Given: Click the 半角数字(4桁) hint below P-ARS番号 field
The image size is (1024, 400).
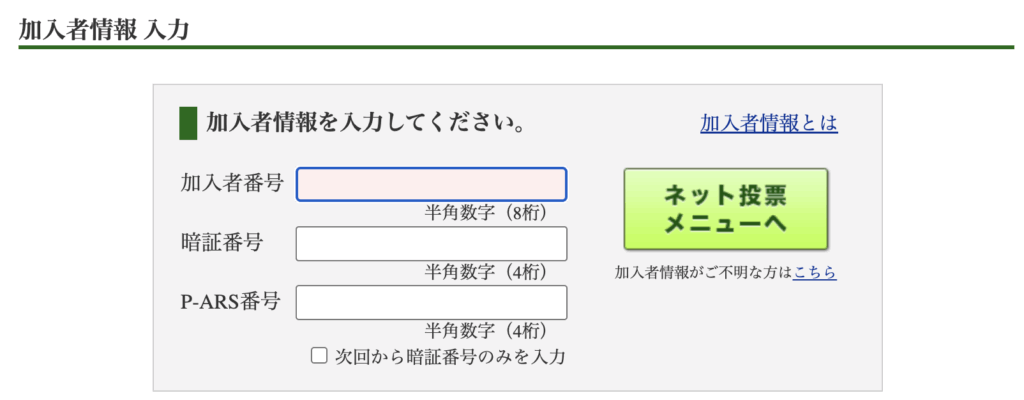Looking at the screenshot, I should click(486, 330).
